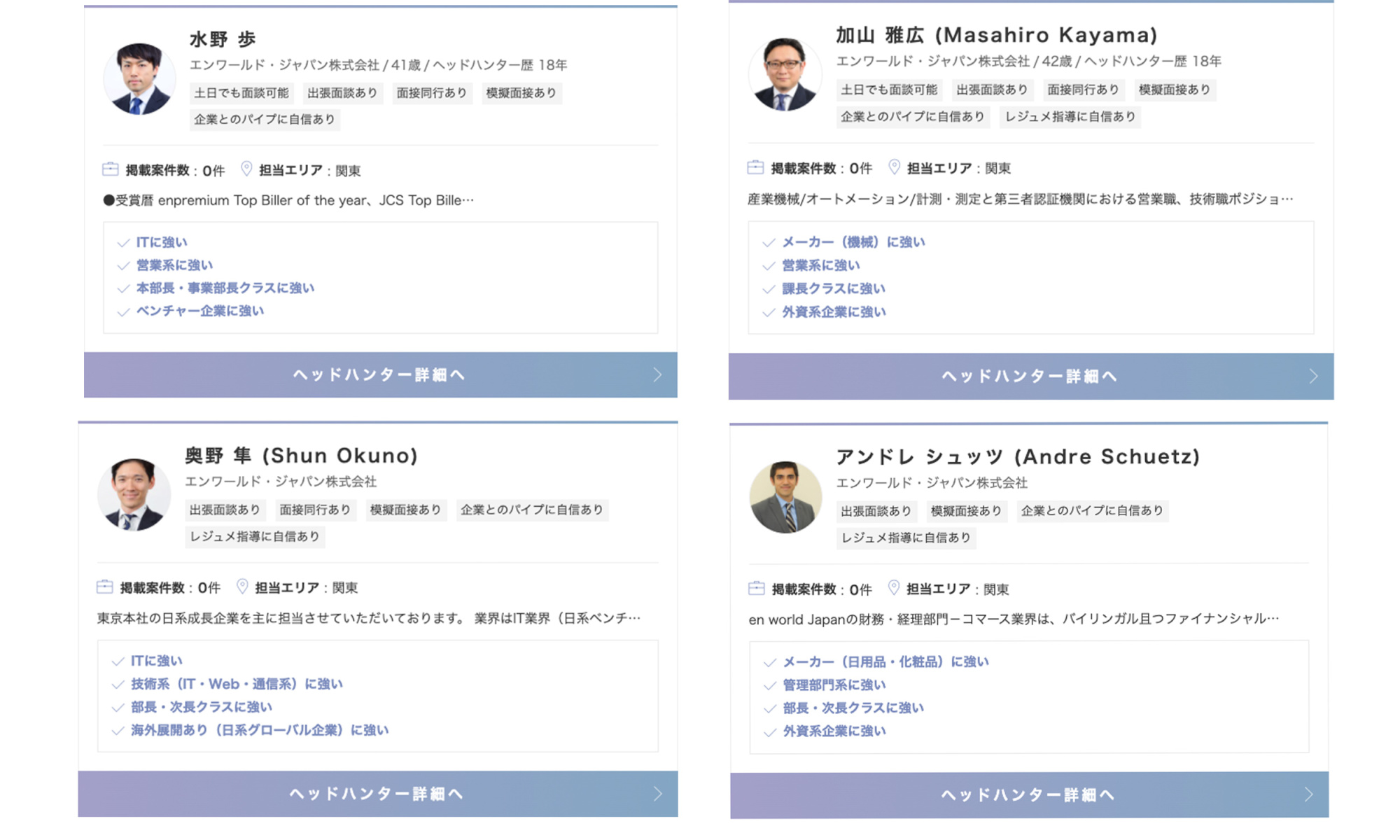Viewport: 1400px width, 840px height.
Task: Click 技術系（IT・Web・通信系）に強い link
Action: pyautogui.click(x=237, y=685)
